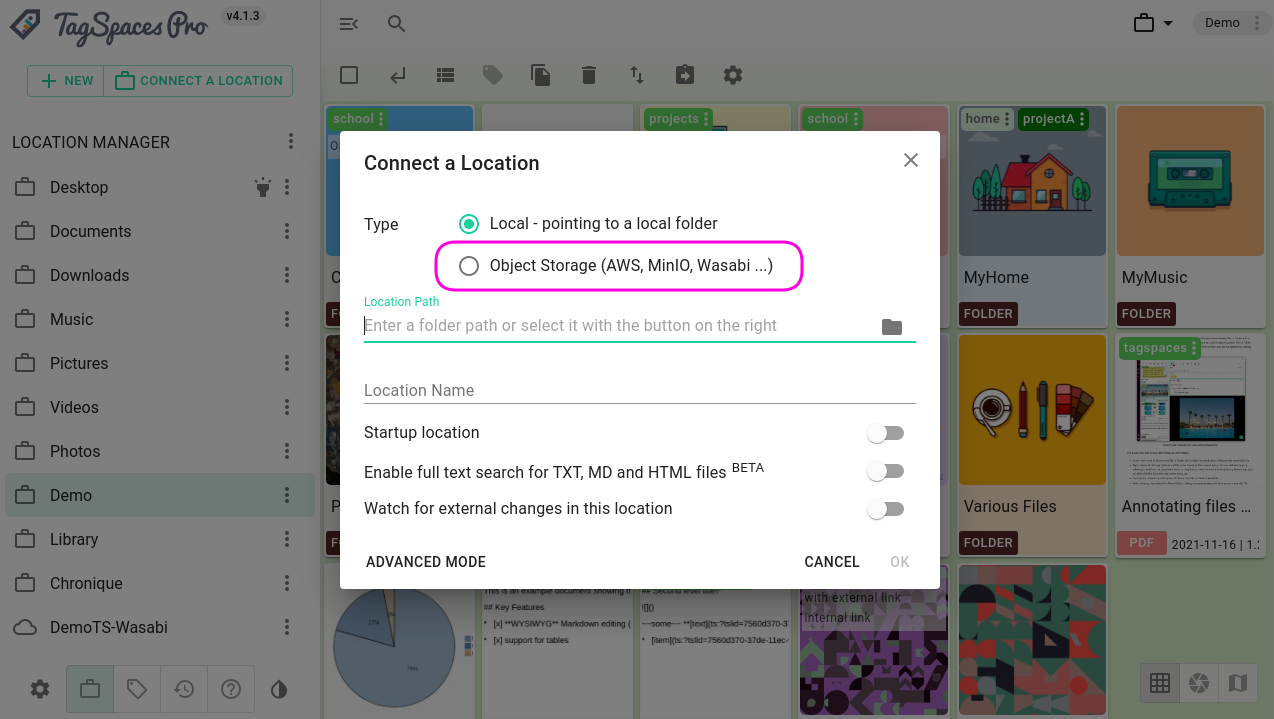Open Pictures location more options
The height and width of the screenshot is (719, 1274).
pyautogui.click(x=287, y=363)
